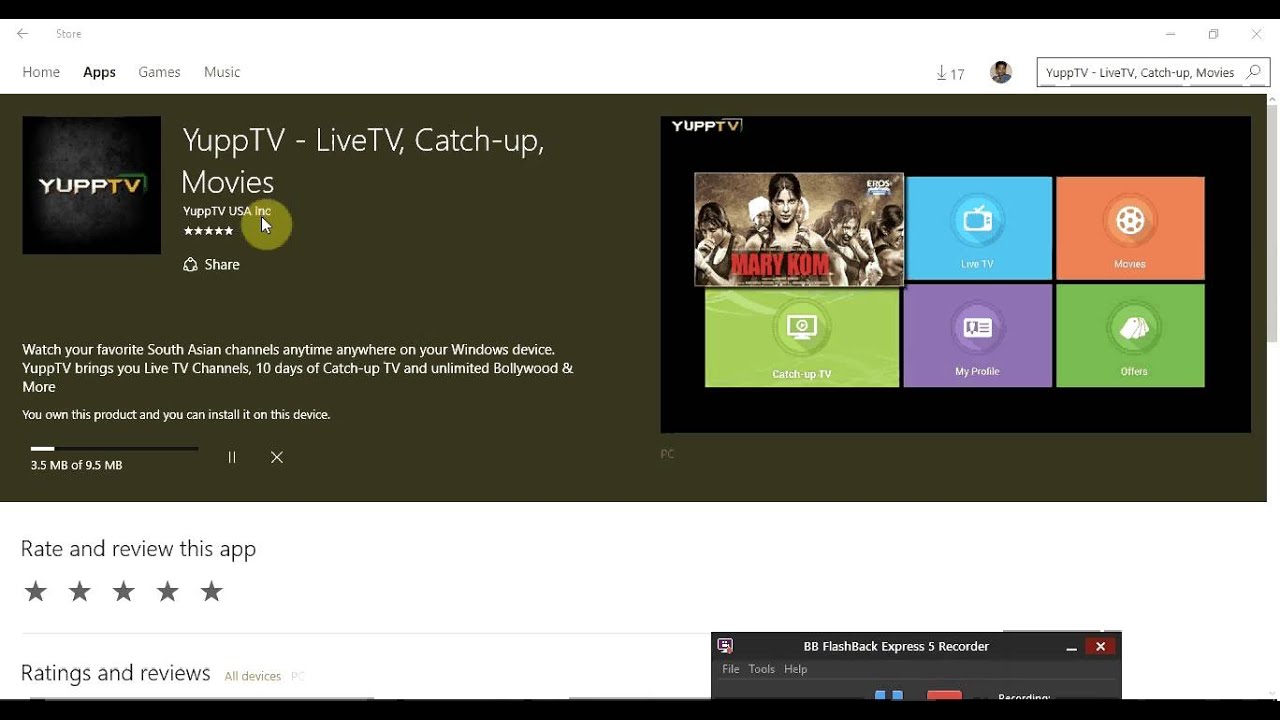Click Mary Kom poster in screenshot
The width and height of the screenshot is (1280, 720).
point(799,229)
